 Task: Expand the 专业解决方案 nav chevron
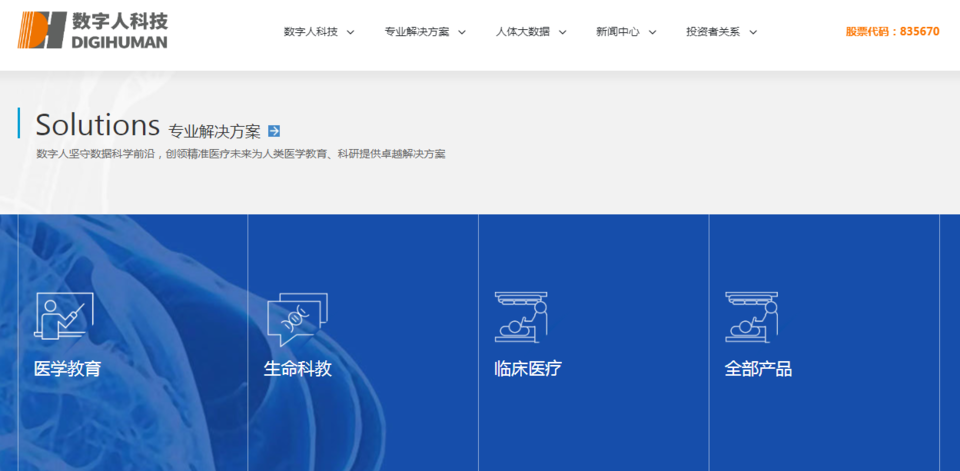tap(462, 32)
